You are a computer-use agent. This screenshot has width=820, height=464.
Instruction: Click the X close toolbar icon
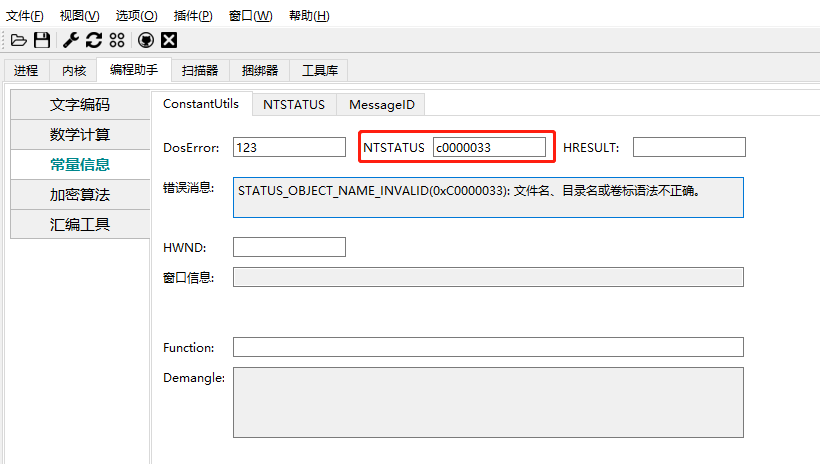coord(169,40)
